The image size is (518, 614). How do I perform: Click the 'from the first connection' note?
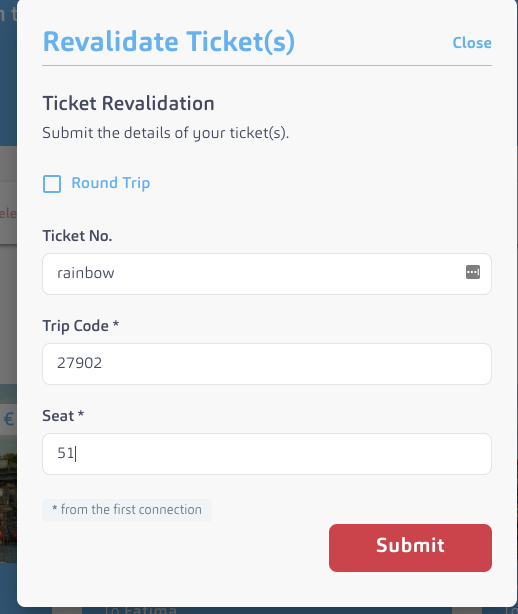(127, 510)
